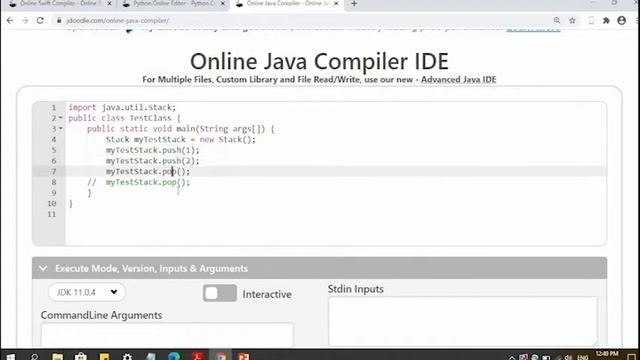Toggle the Interactive mode switch
640x360 pixels.
220,293
